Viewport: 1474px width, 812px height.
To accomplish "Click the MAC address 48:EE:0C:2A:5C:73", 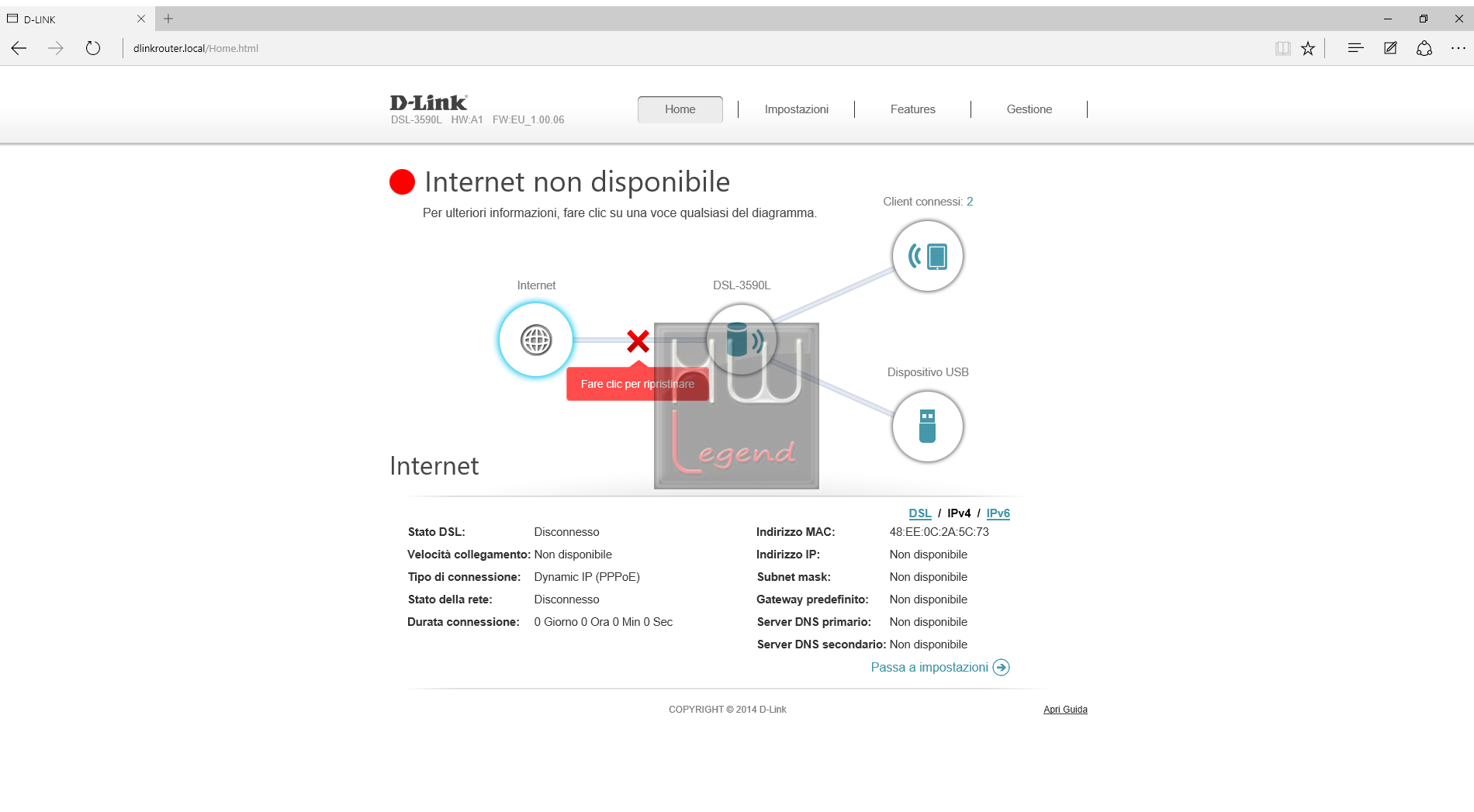I will pos(939,532).
